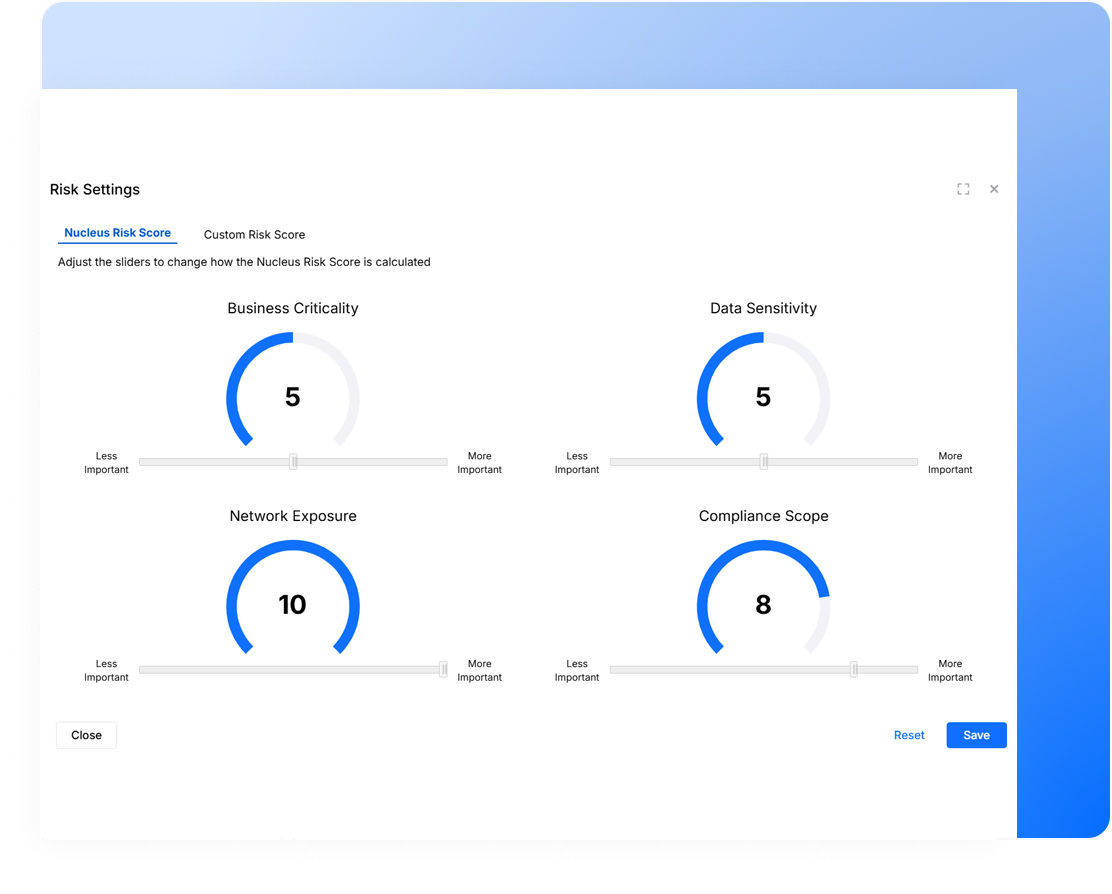The width and height of the screenshot is (1112, 894).
Task: Grab the Network Exposure slider handle
Action: (x=443, y=670)
